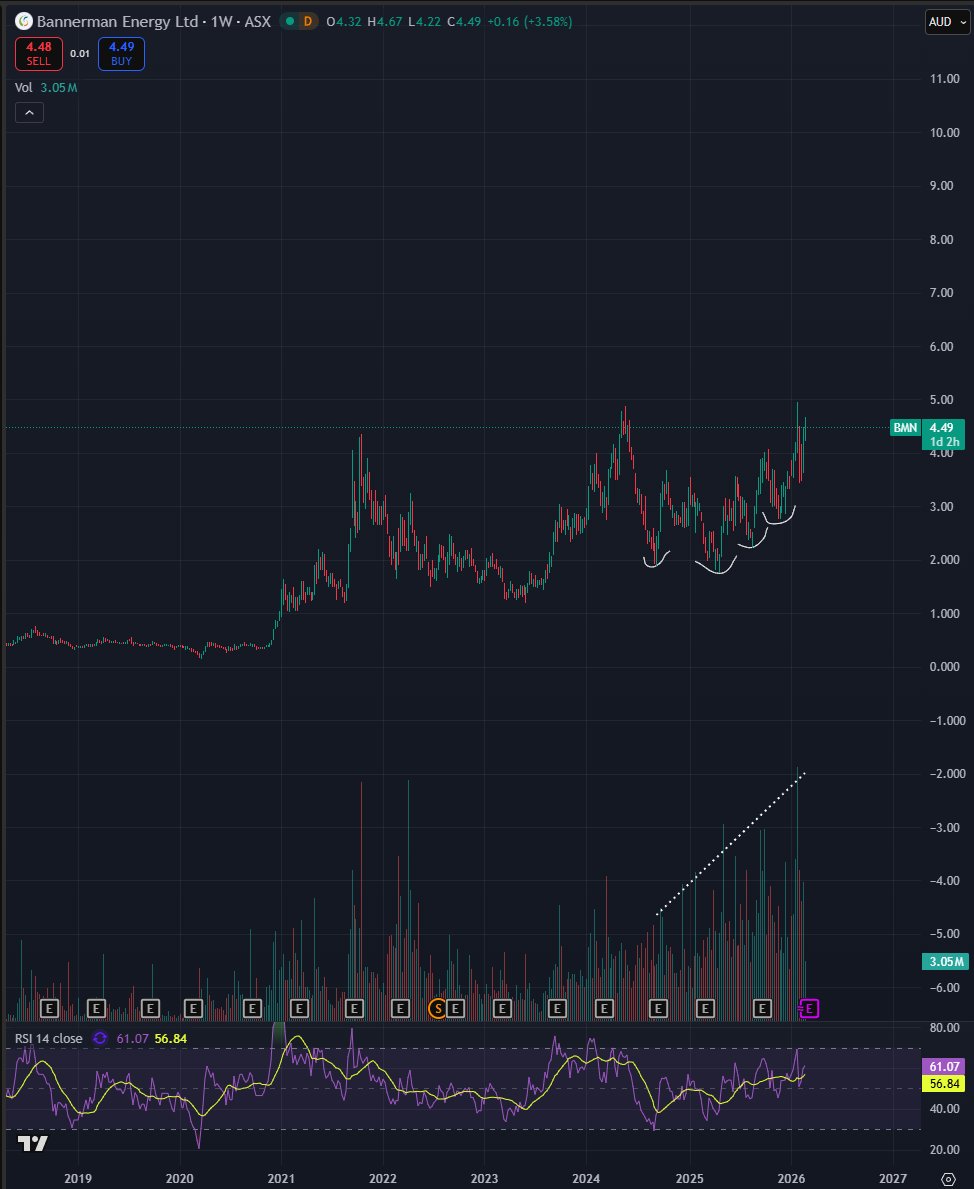
Task: Click the 56.84 RSI legend value
Action: pyautogui.click(x=171, y=1039)
